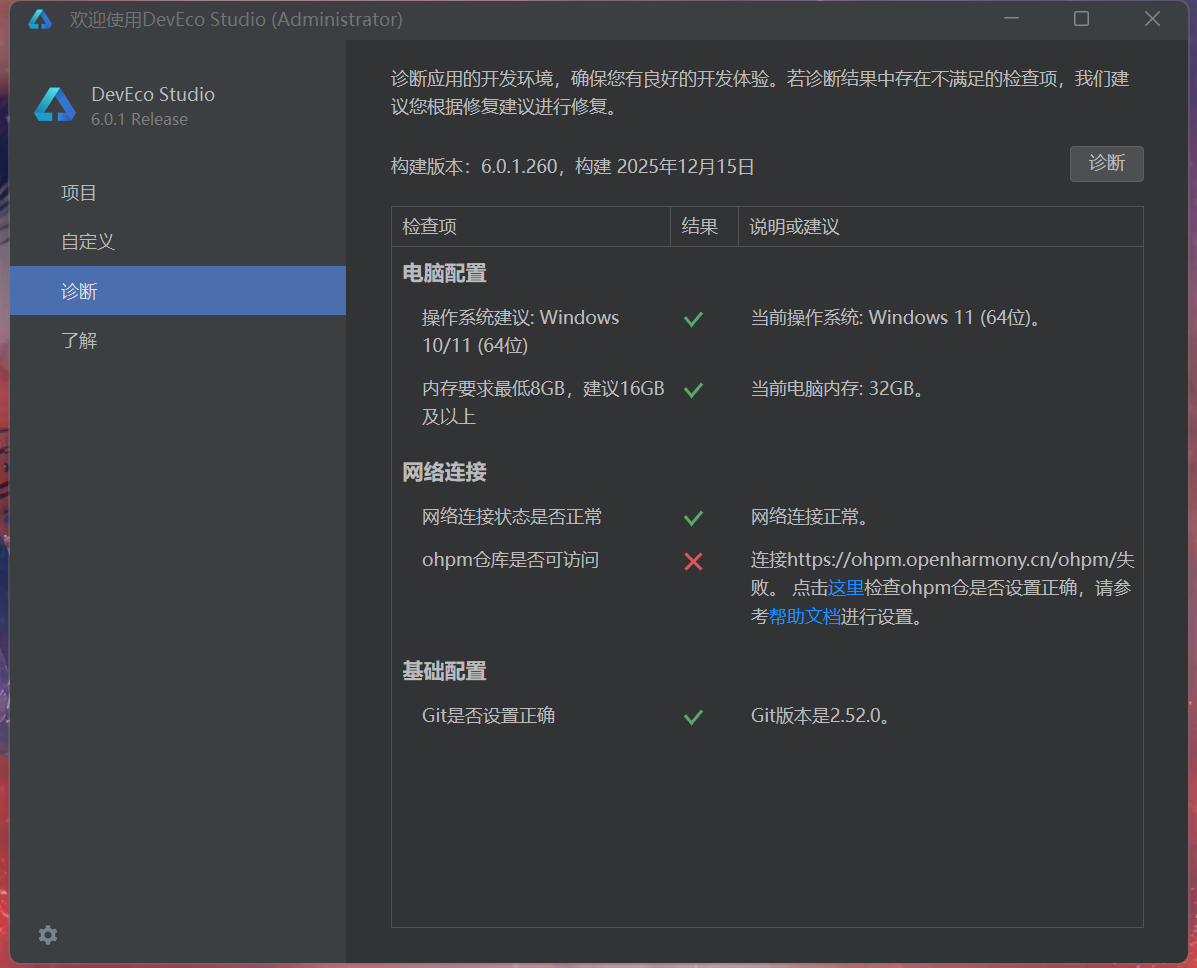The height and width of the screenshot is (968, 1197).
Task: Click the DevEco Studio title in the sidebar
Action: (x=153, y=94)
